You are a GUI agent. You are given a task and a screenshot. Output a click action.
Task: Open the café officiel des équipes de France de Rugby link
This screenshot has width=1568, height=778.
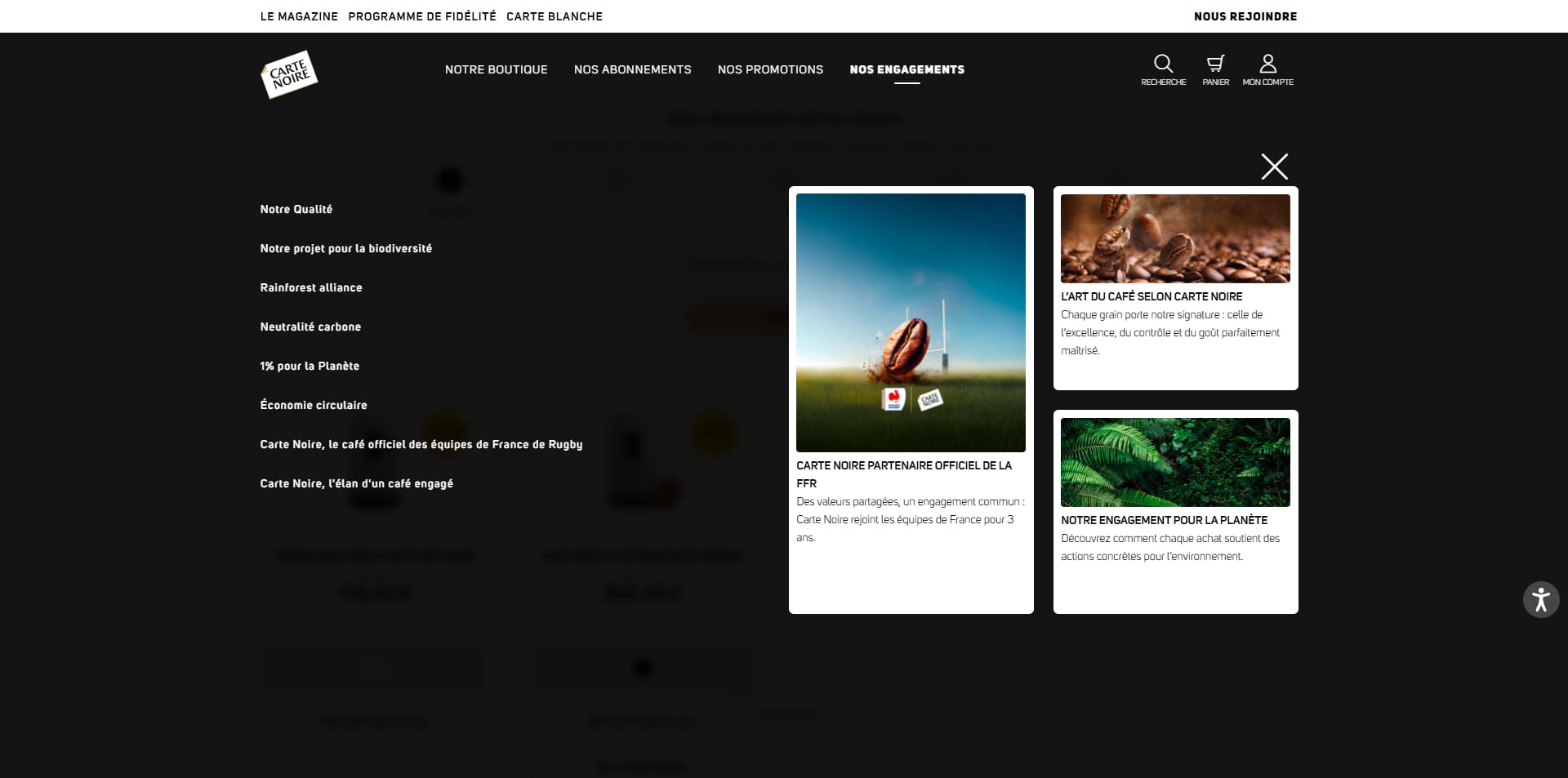point(421,444)
